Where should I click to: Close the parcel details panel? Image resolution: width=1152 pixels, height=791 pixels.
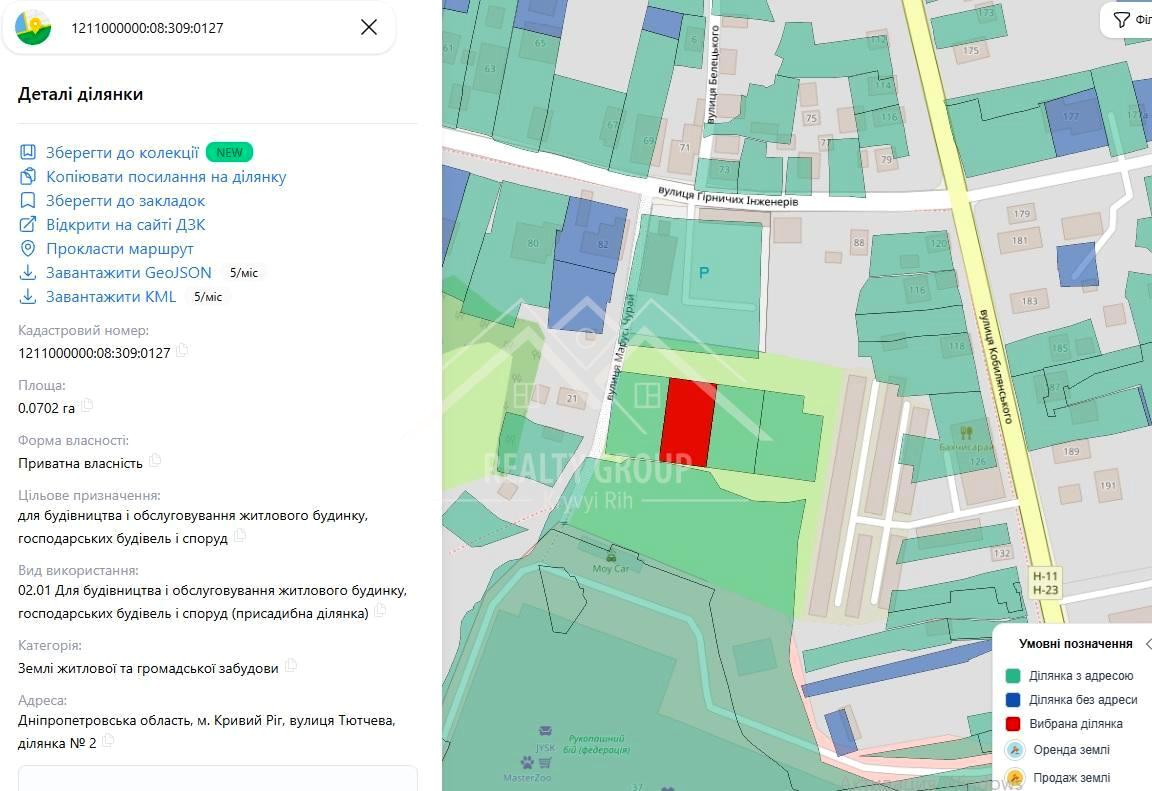point(369,27)
